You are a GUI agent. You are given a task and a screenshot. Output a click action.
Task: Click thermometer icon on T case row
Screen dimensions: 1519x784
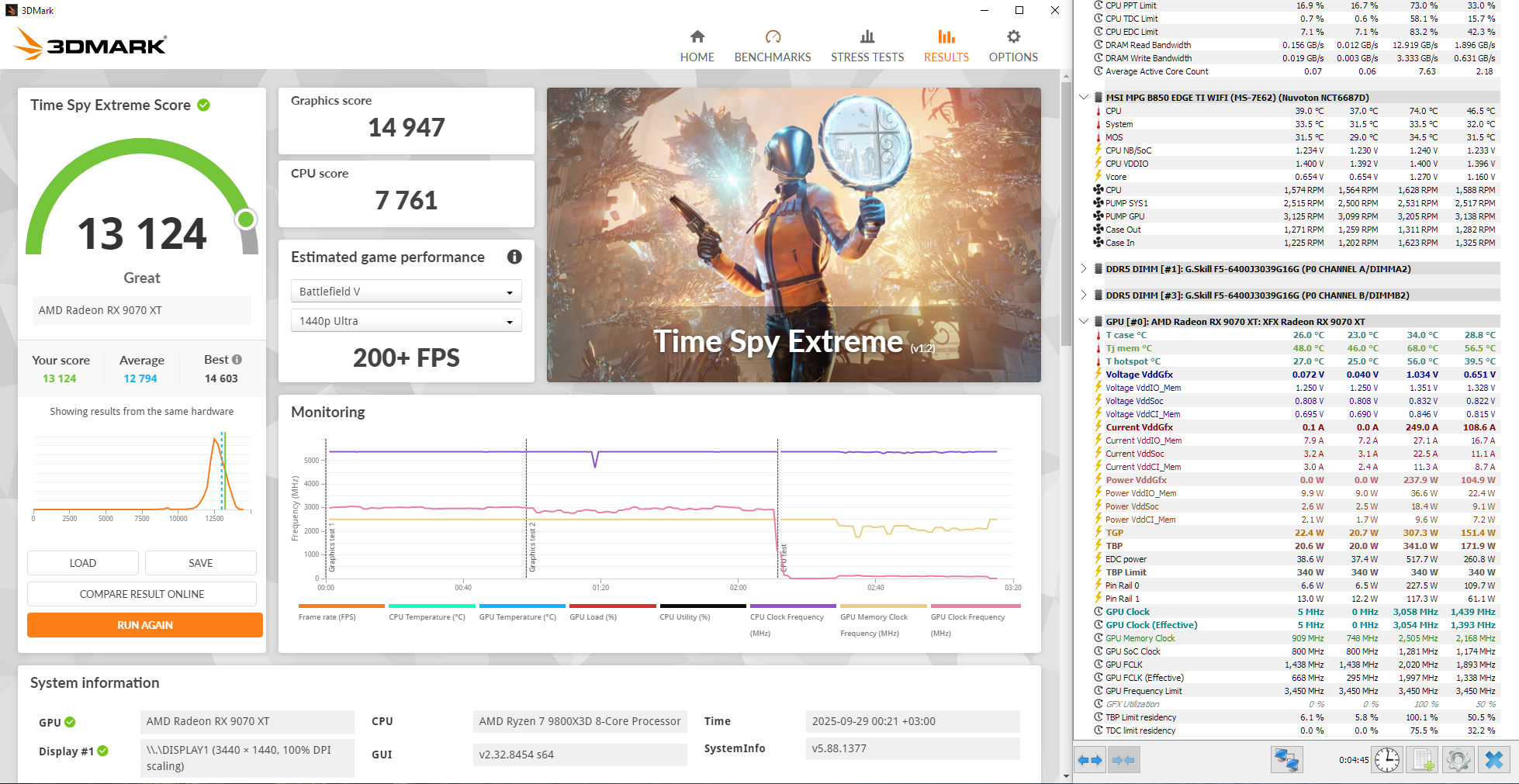[x=1099, y=335]
